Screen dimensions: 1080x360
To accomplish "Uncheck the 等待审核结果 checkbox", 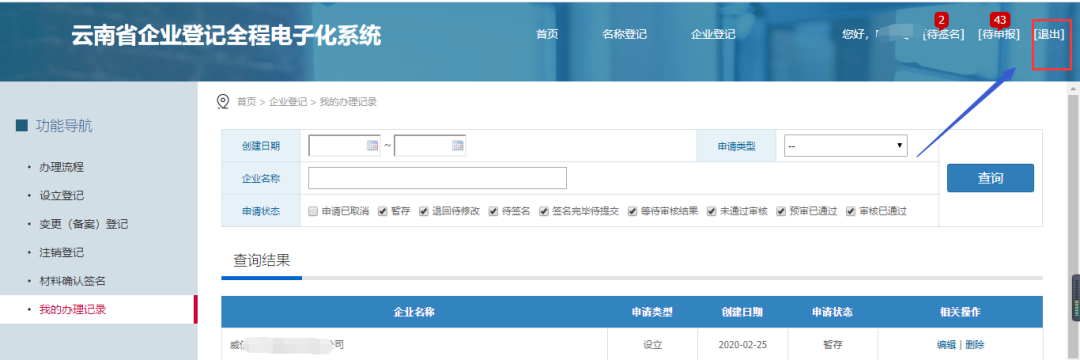I will click(x=632, y=211).
